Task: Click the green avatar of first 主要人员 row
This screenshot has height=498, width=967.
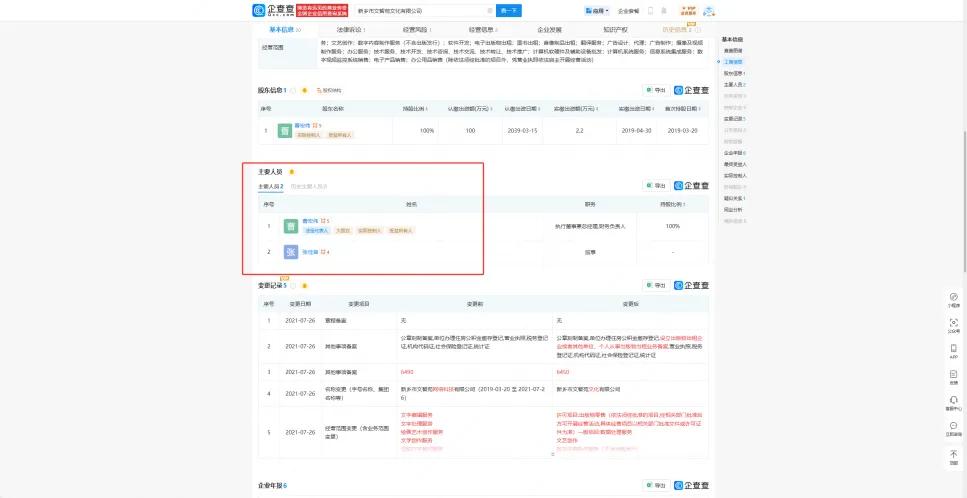Action: click(291, 227)
